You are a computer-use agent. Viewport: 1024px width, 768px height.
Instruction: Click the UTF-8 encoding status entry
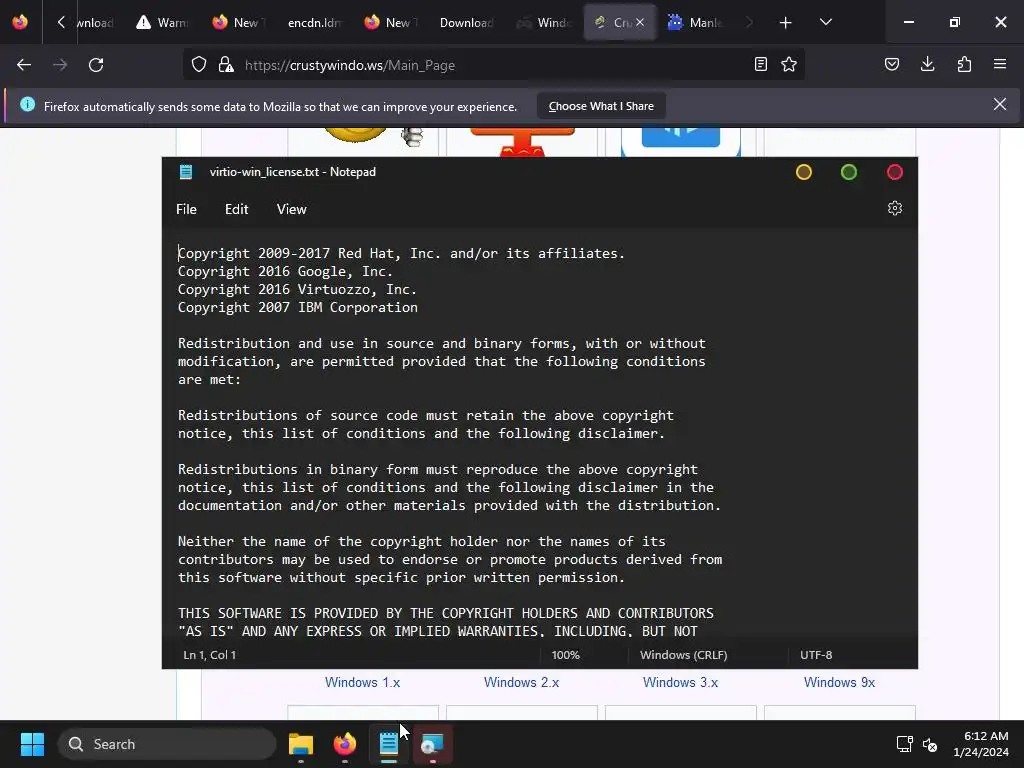point(816,655)
